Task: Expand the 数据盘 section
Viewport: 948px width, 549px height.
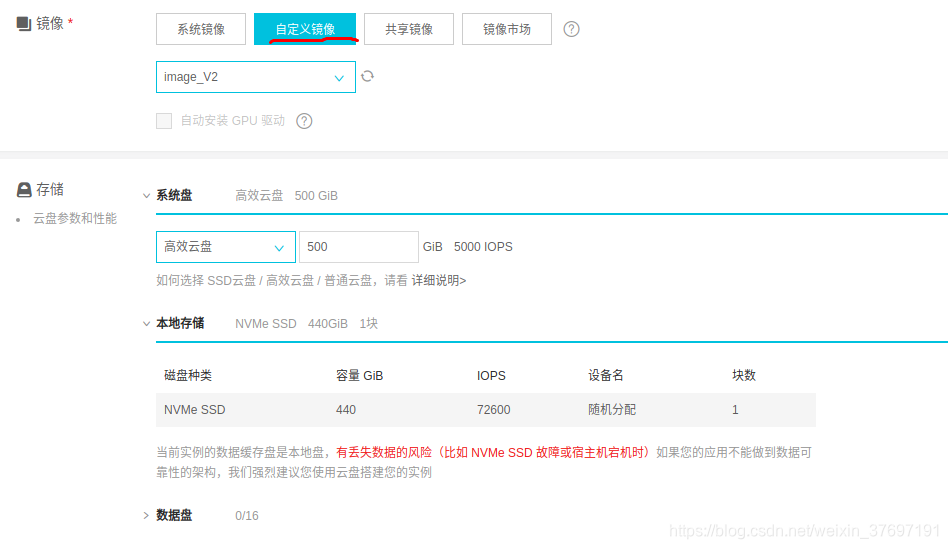Action: [x=146, y=516]
